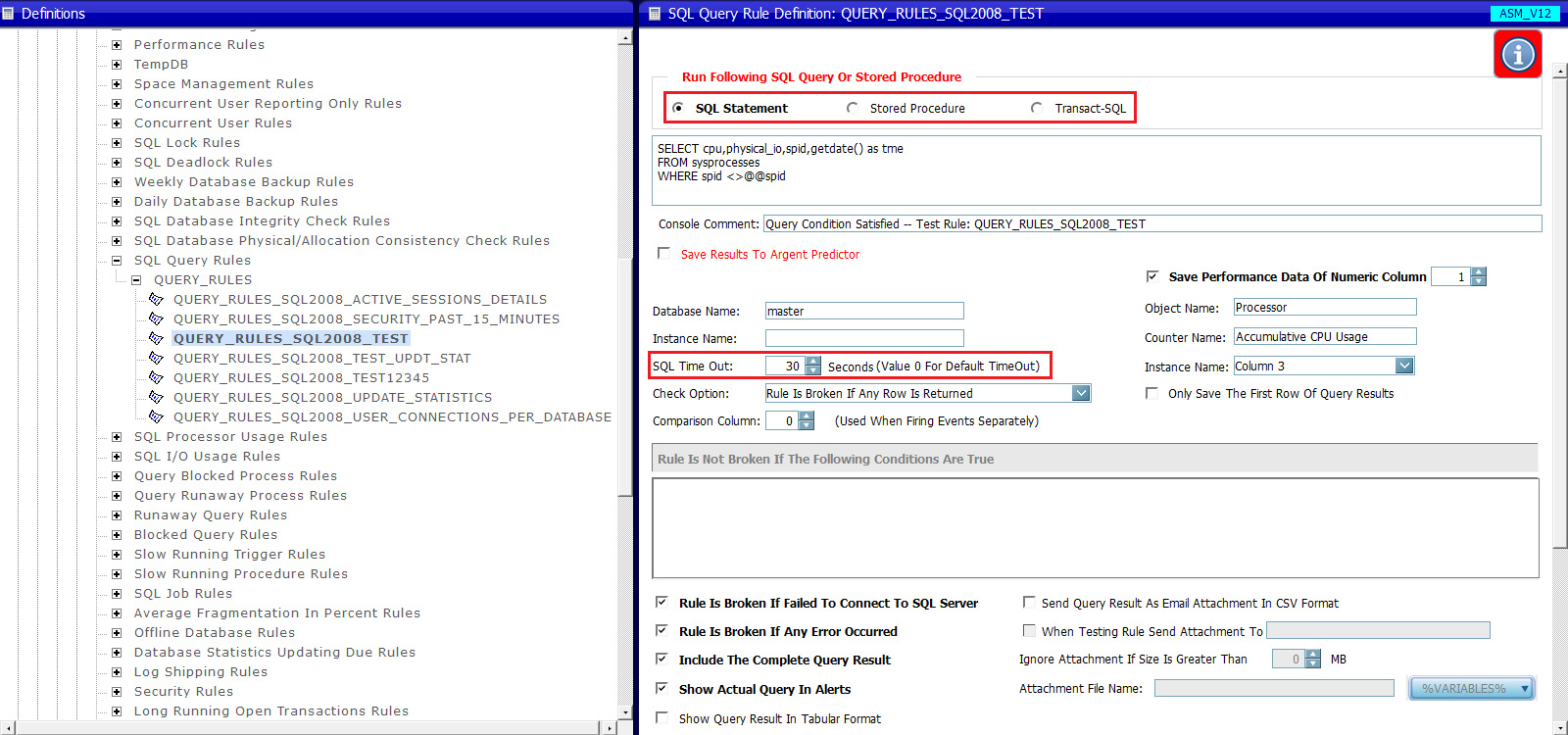Click the Definitions panel title icon
This screenshot has width=1568, height=735.
tap(9, 14)
